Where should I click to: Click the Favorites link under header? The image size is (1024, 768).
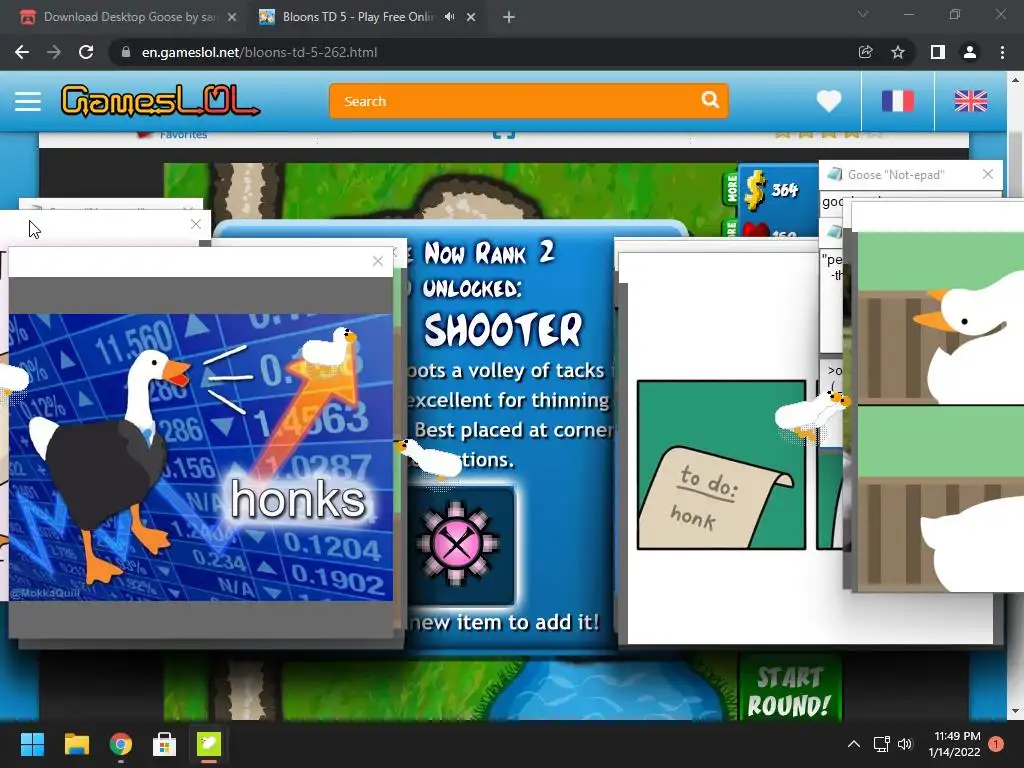pos(183,135)
